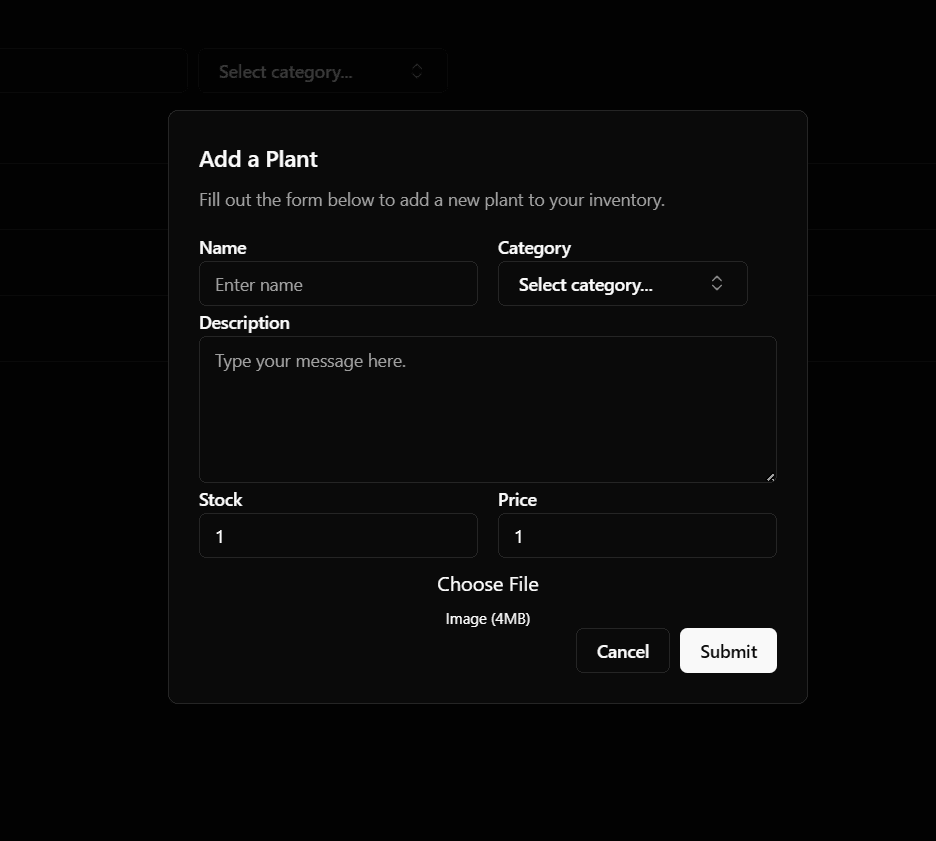Click the Description field label

[x=244, y=323]
